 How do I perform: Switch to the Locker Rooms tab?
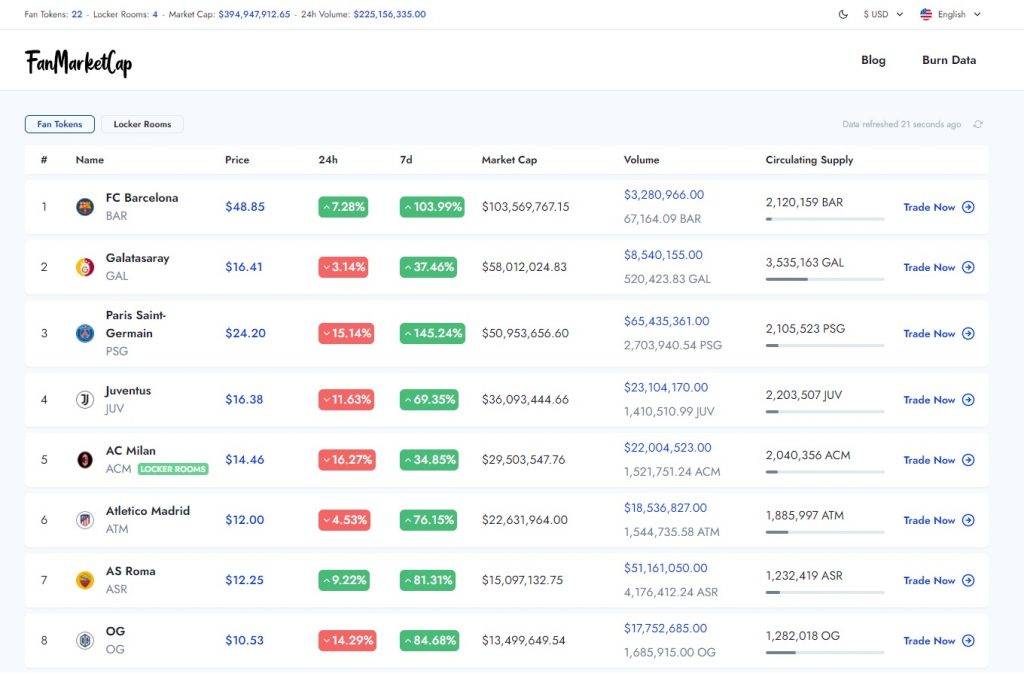coord(142,124)
